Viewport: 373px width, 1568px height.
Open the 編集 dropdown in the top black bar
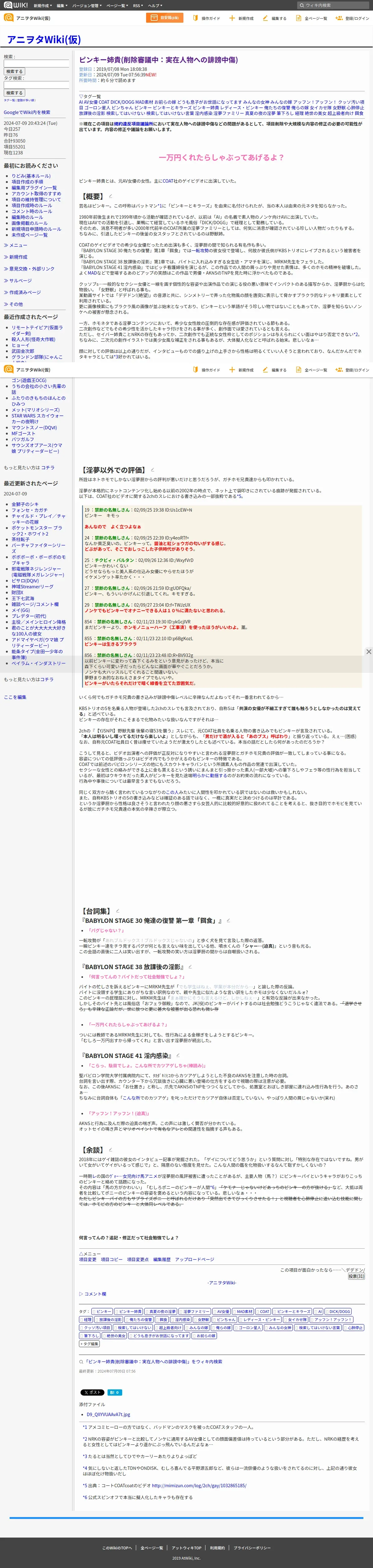tap(62, 6)
